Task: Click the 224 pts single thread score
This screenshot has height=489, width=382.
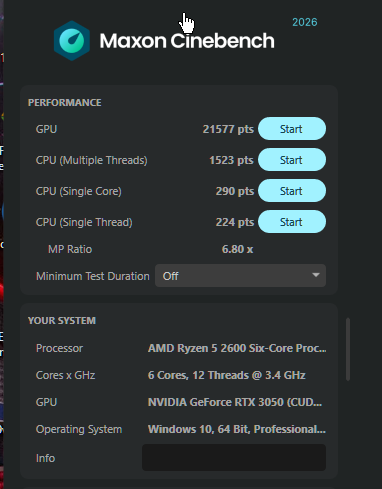Action: [x=235, y=222]
